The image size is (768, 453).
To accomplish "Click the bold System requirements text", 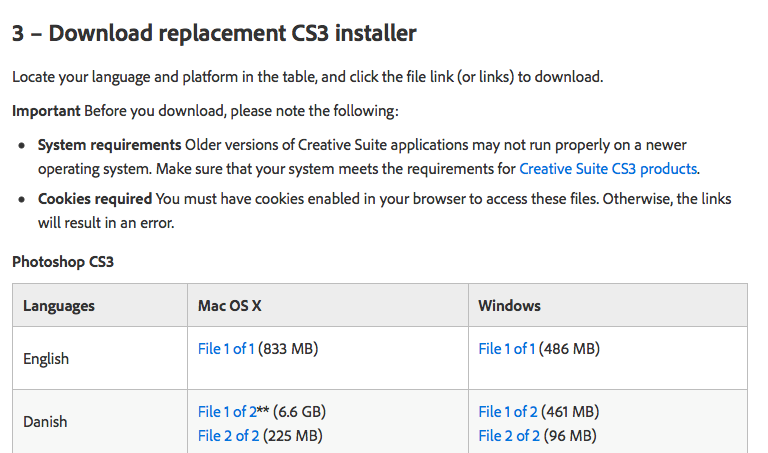I will click(109, 145).
